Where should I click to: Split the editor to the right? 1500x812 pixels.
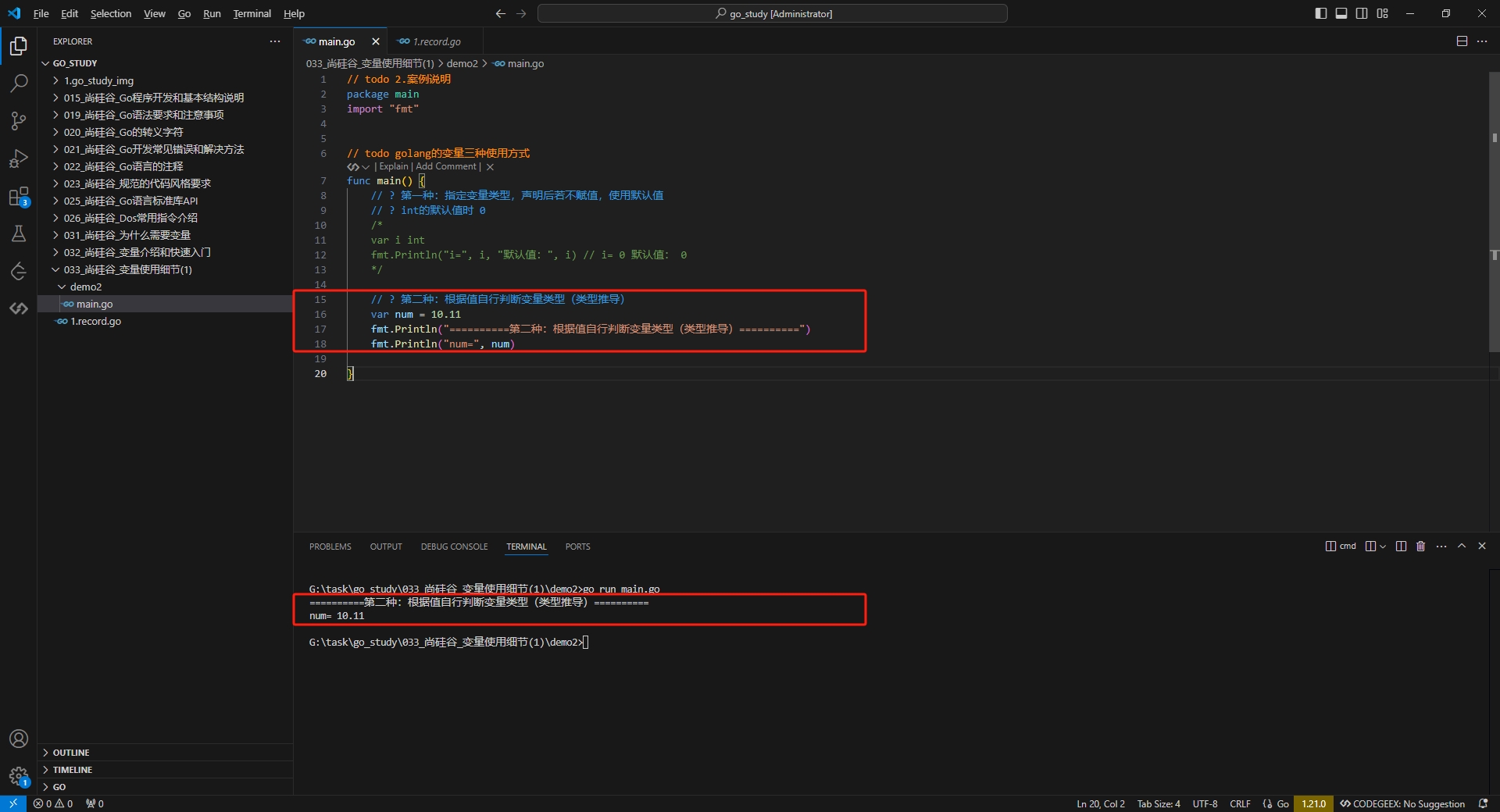click(x=1462, y=41)
